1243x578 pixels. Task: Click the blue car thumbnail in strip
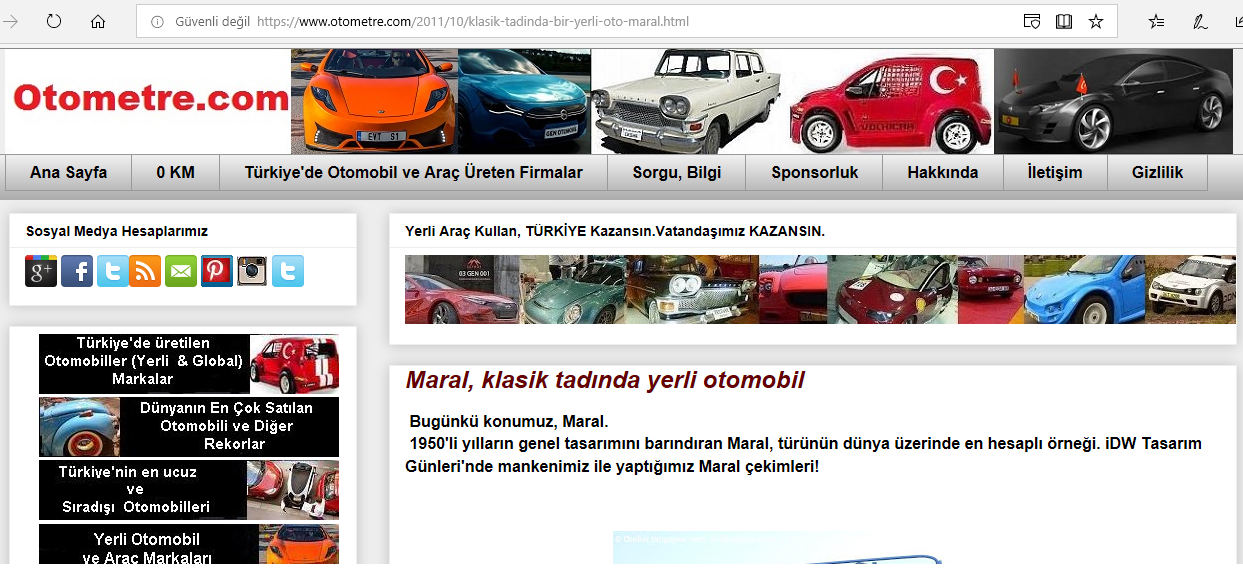tap(1084, 290)
